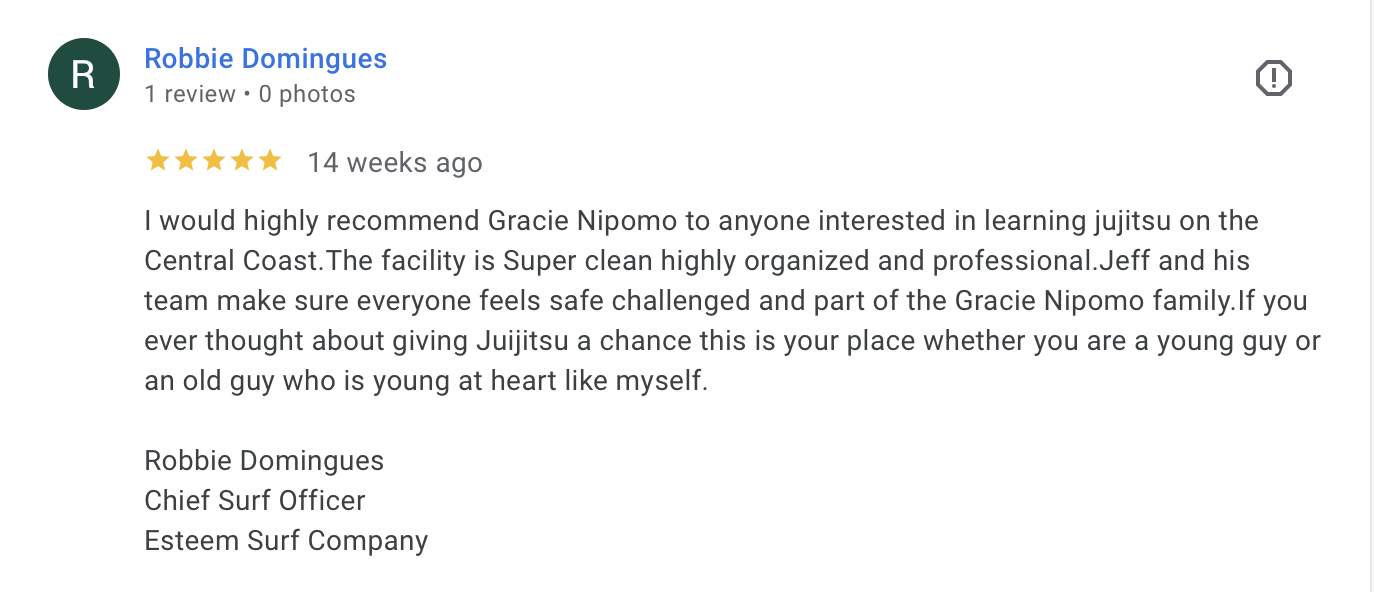The width and height of the screenshot is (1374, 592).
Task: Click the "Robbie Domingues" signature below the review
Action: tap(264, 461)
